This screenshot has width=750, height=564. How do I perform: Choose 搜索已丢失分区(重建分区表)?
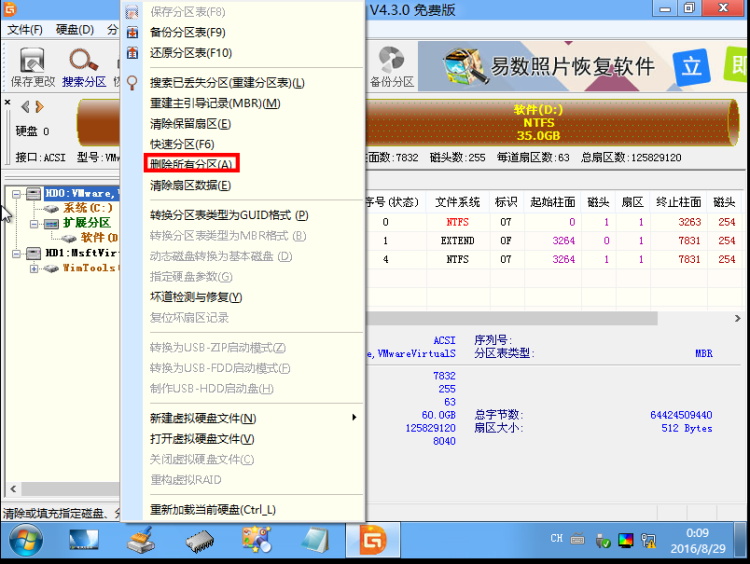click(x=227, y=83)
